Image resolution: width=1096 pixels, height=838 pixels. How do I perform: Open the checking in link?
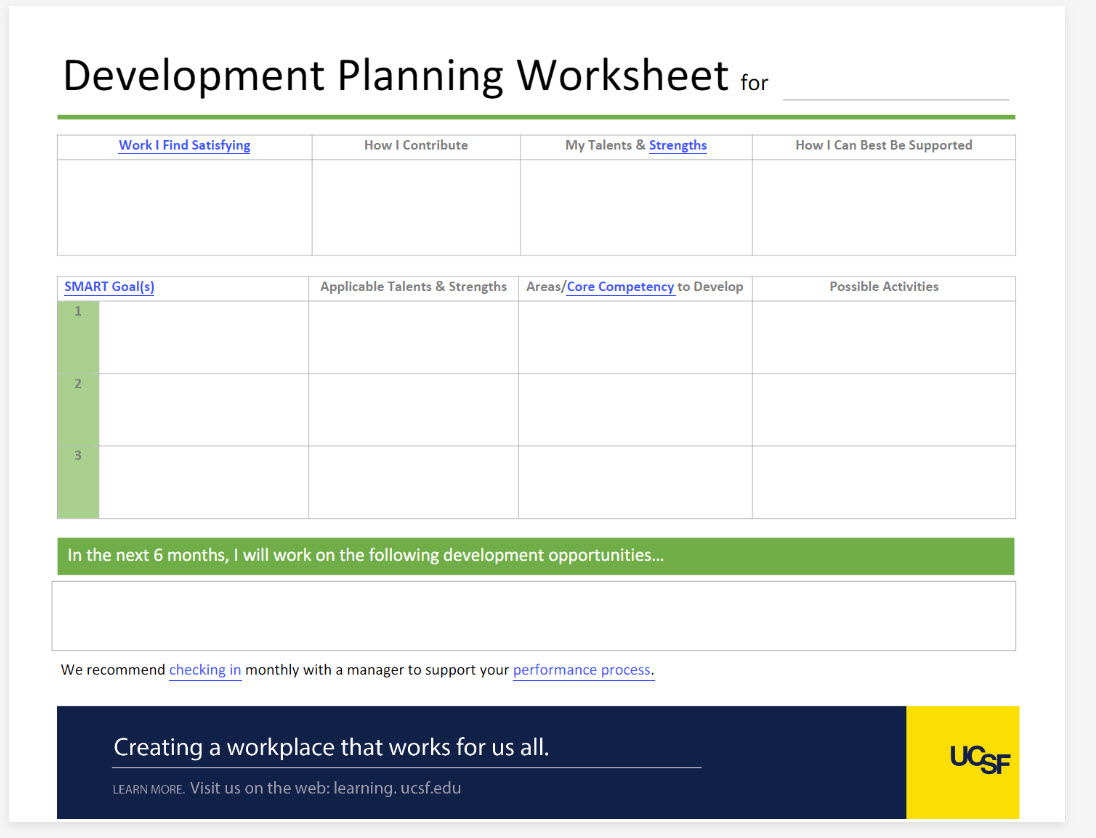[x=205, y=670]
